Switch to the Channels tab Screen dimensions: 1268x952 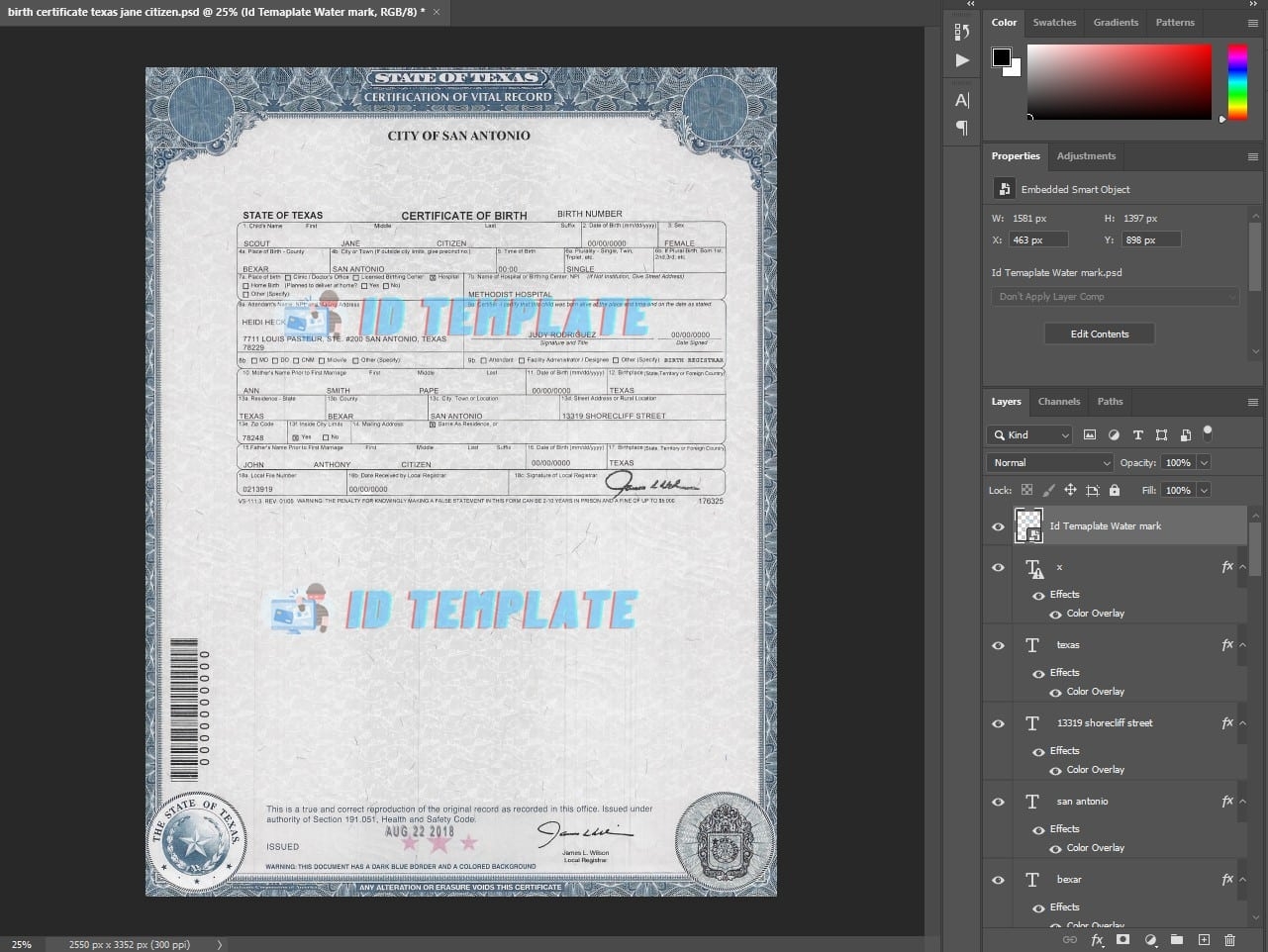[1058, 401]
